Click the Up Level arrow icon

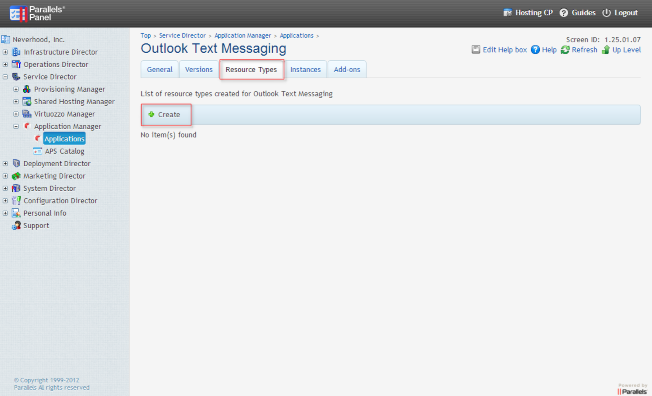pos(606,50)
